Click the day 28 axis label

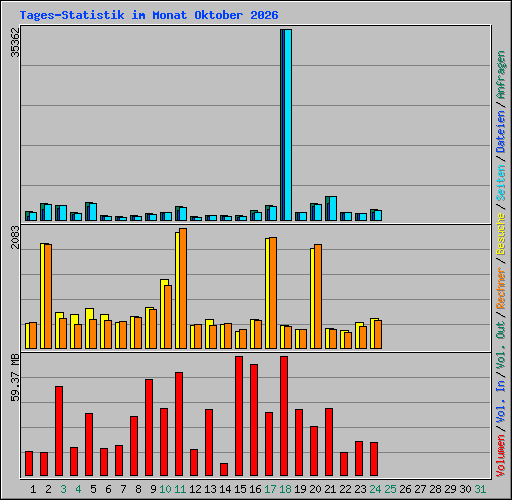[435, 489]
